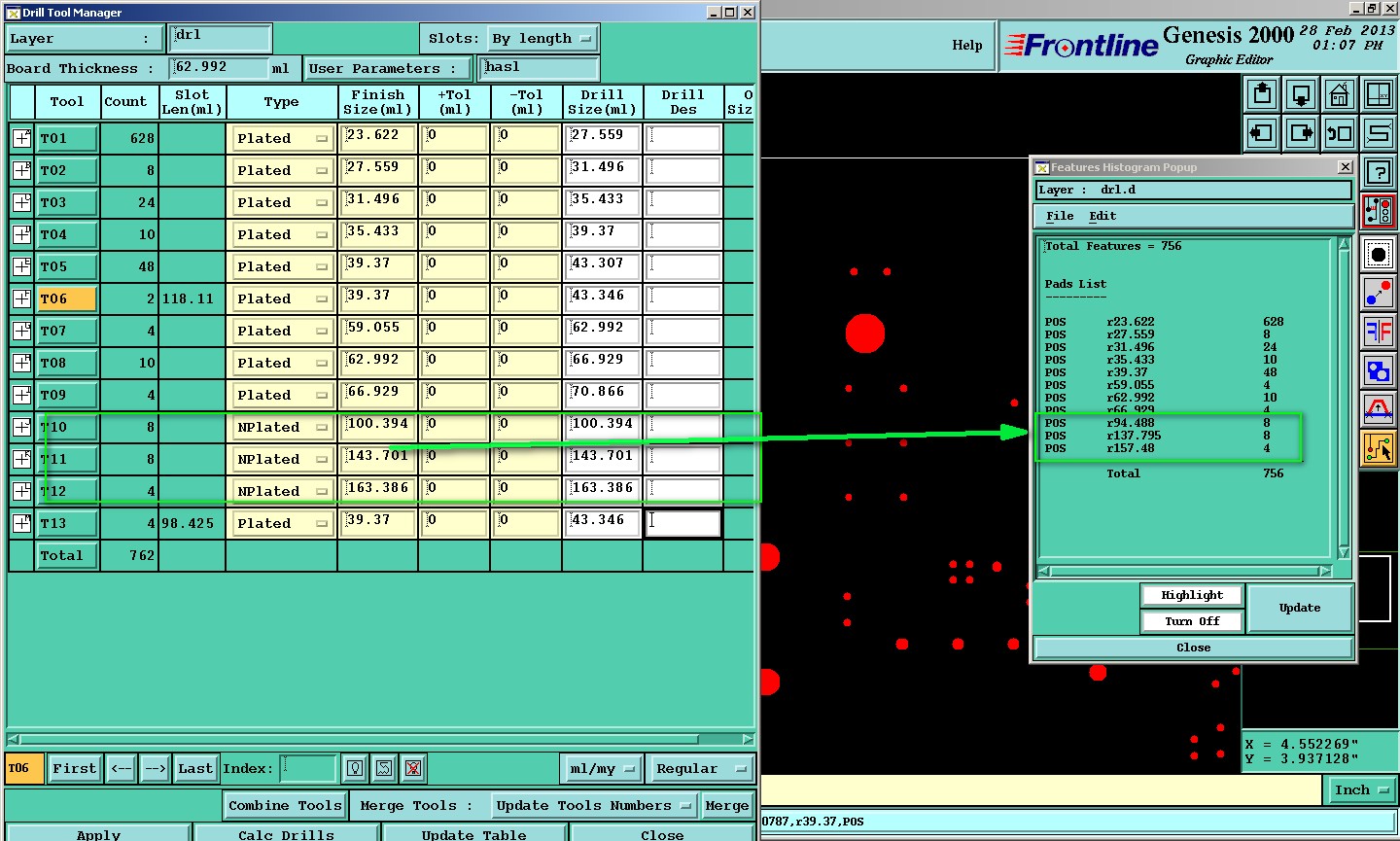The width and height of the screenshot is (1400, 841).
Task: Click the pan left arrow icon
Action: pos(1262,132)
